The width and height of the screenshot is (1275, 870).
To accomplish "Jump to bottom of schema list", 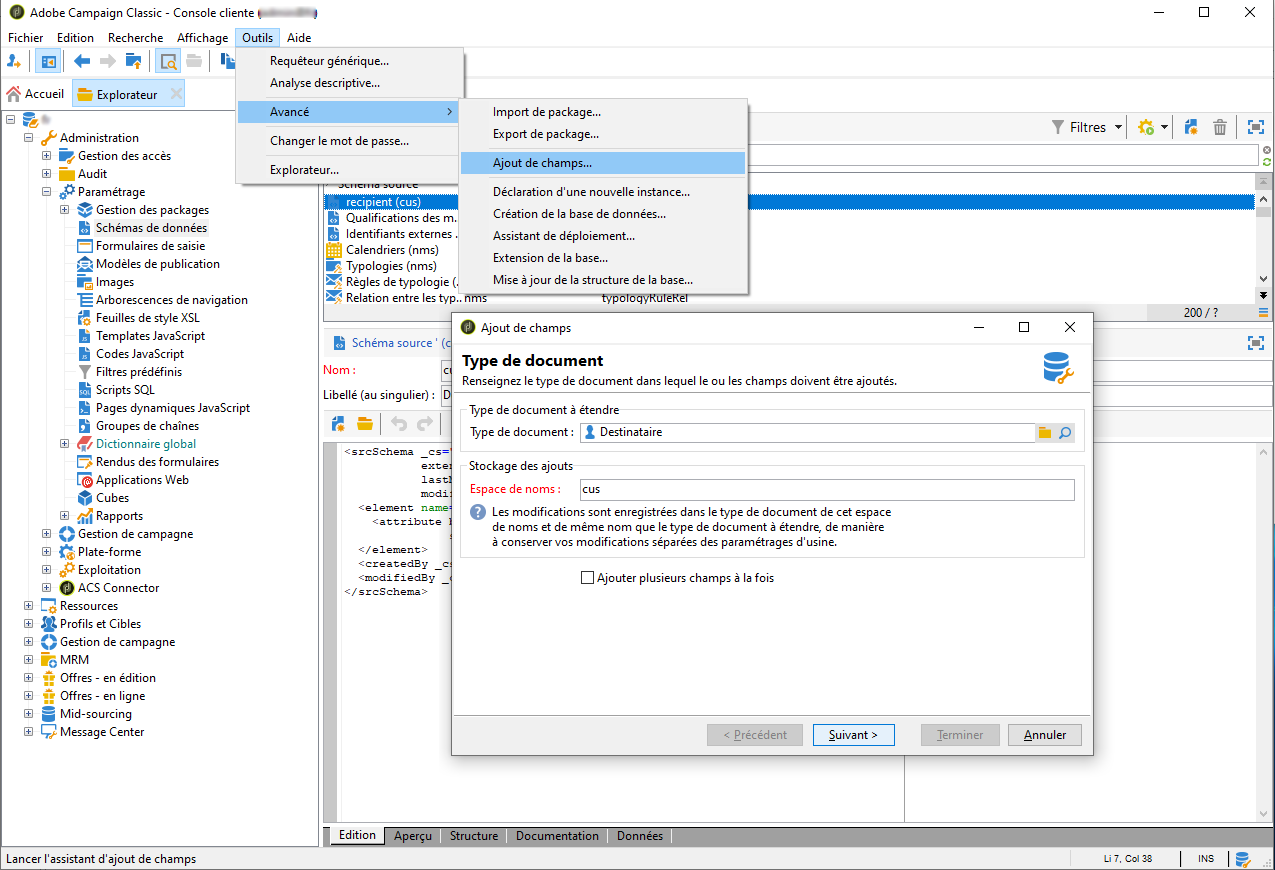I will (x=1263, y=295).
